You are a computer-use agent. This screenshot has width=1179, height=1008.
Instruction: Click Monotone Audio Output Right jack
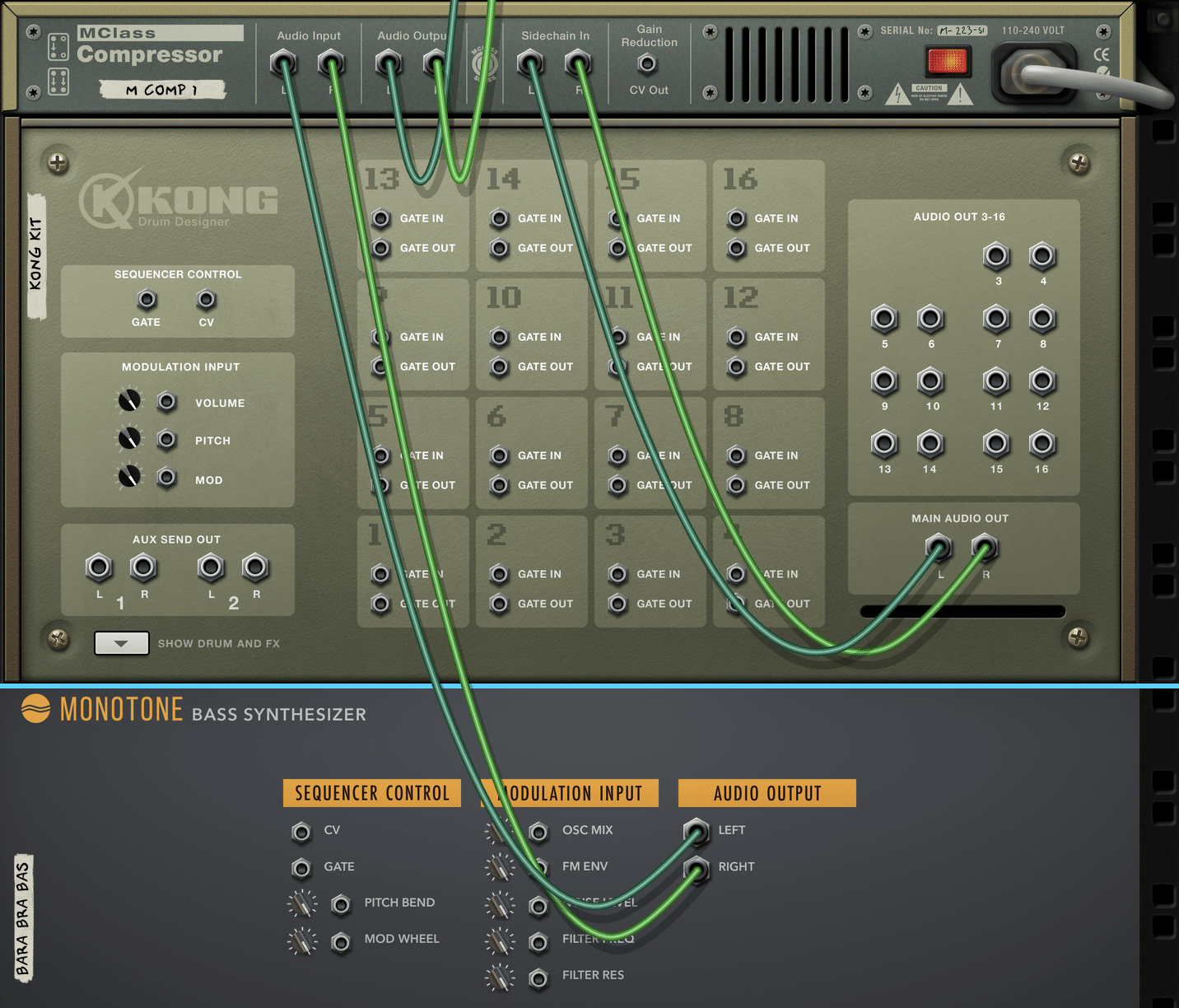click(697, 869)
